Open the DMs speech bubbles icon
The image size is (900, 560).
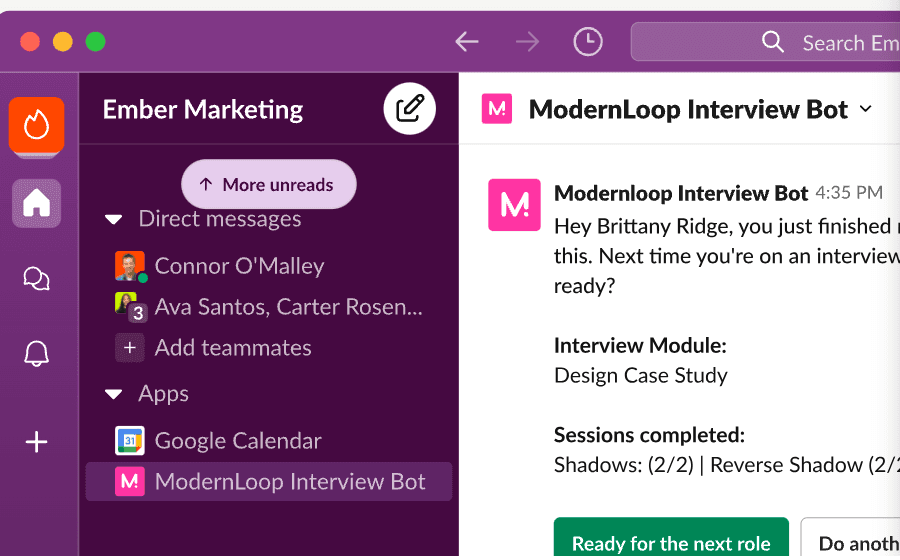pos(37,279)
